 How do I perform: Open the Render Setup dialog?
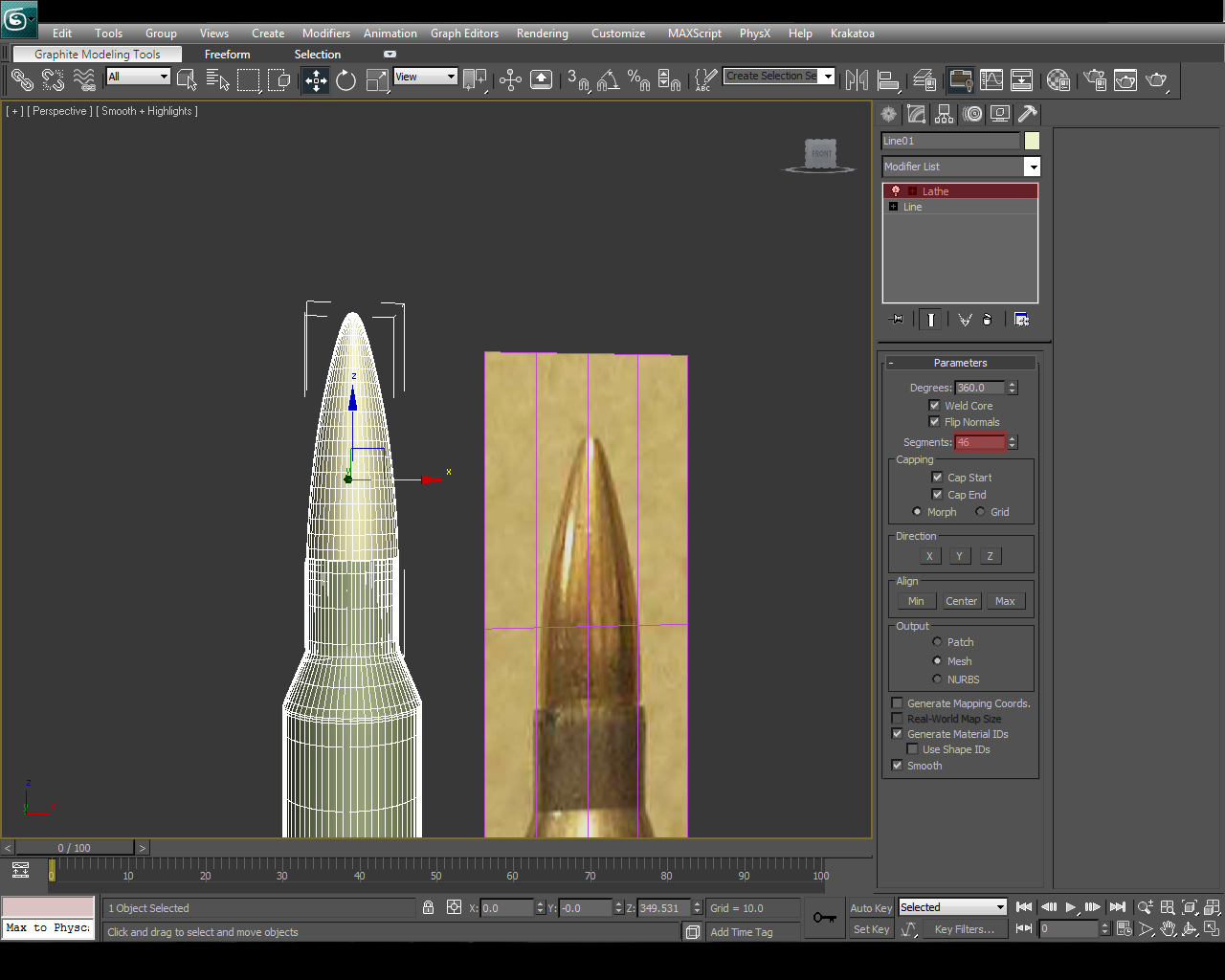(1095, 79)
